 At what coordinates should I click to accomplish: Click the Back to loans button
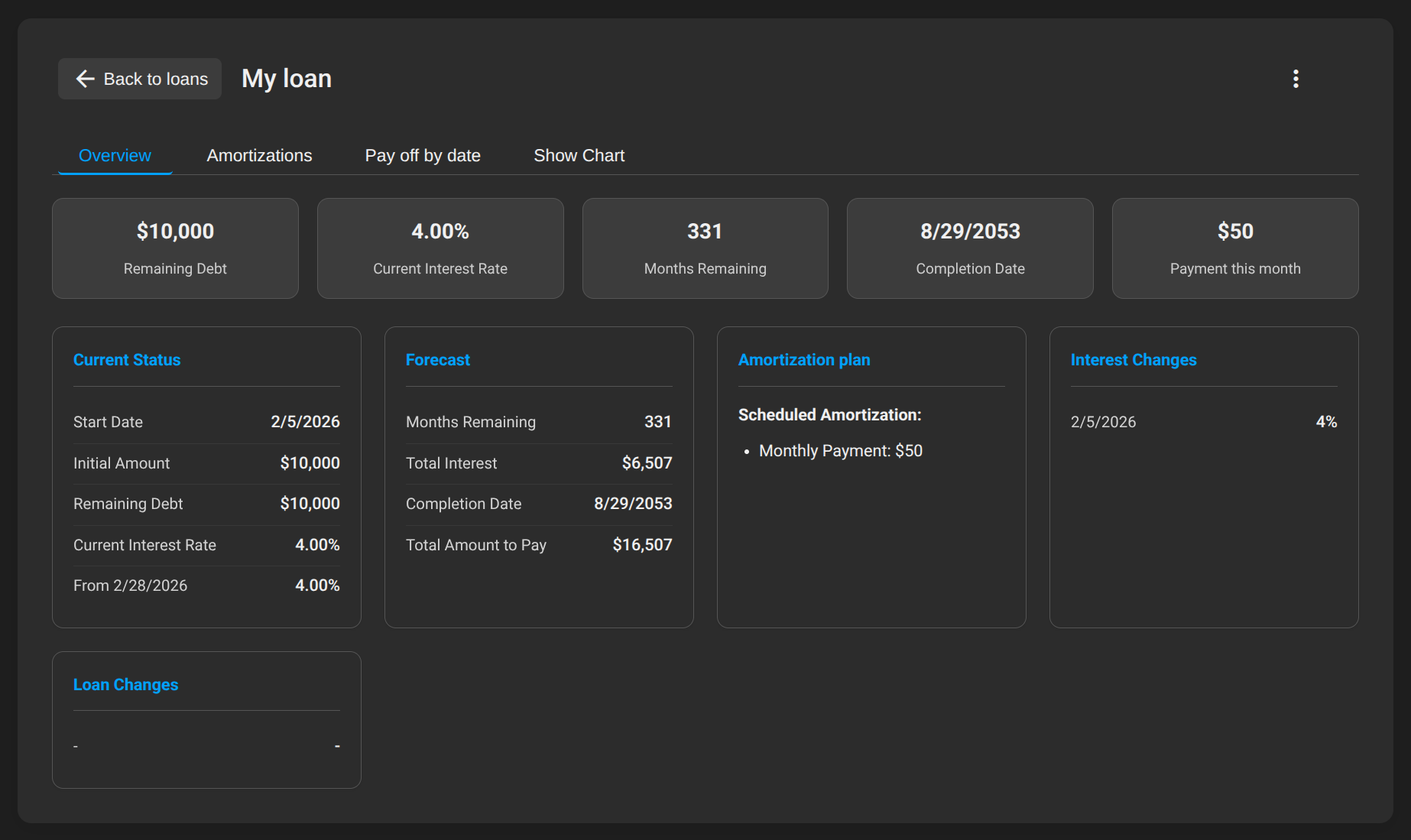point(139,79)
